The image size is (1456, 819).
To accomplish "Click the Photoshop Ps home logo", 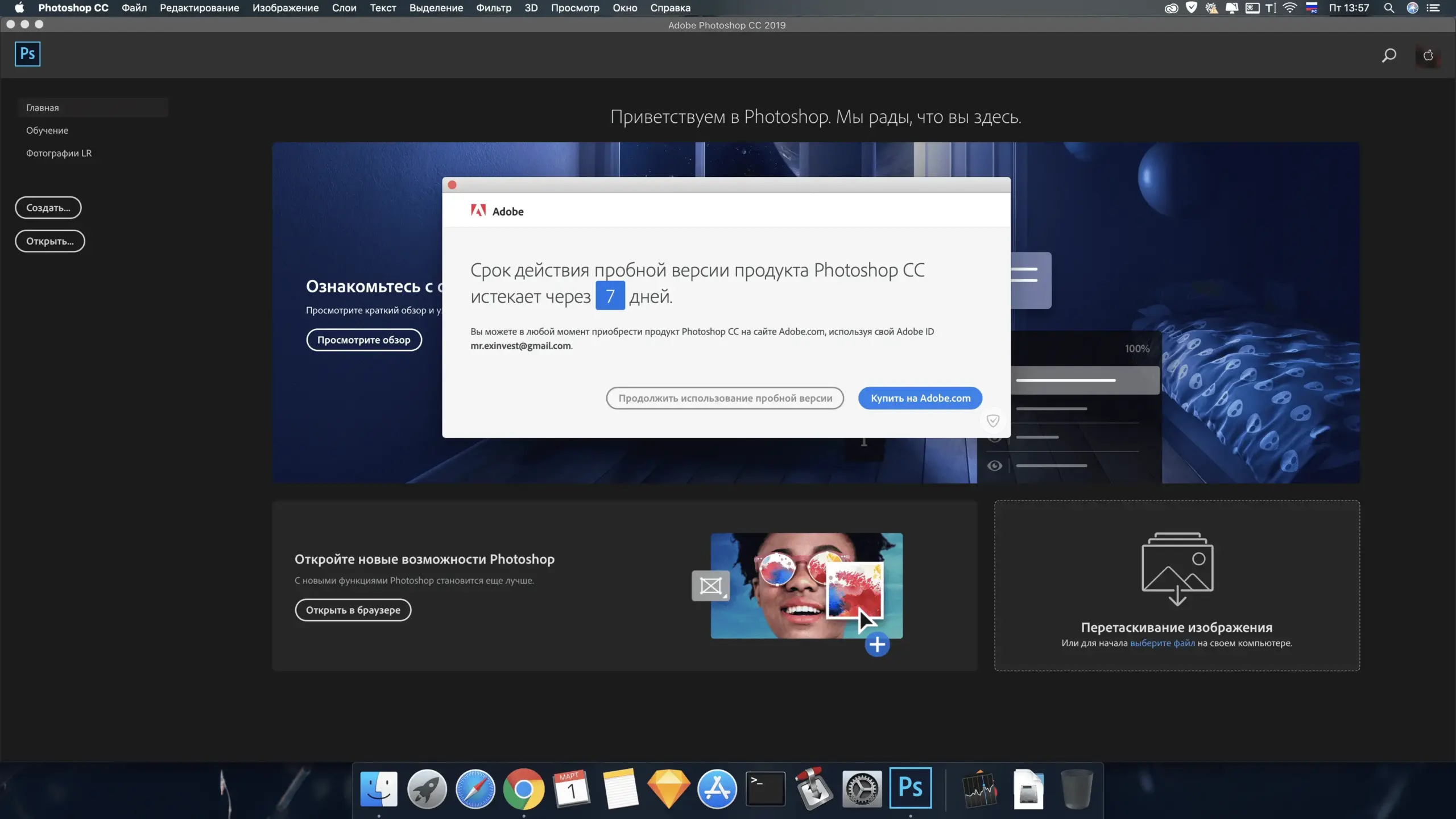I will point(27,54).
